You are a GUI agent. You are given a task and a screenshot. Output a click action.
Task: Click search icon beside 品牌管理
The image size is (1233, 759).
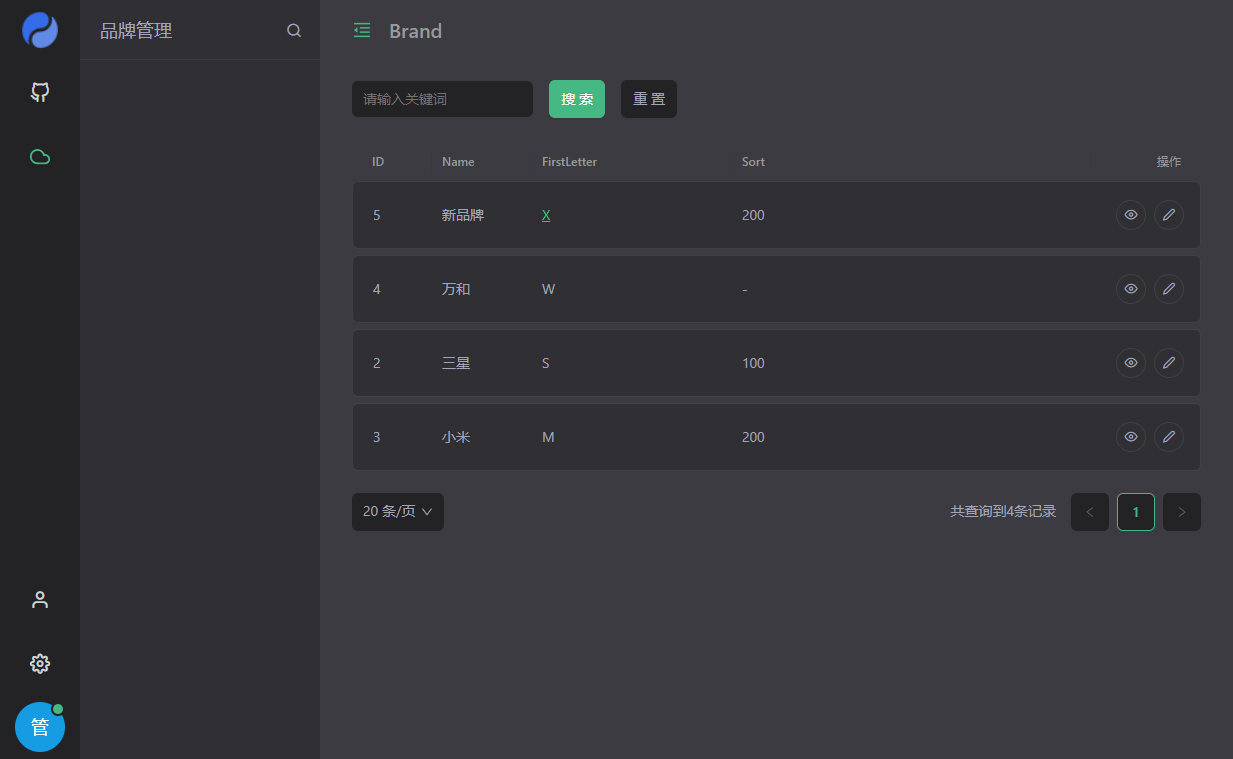(294, 31)
